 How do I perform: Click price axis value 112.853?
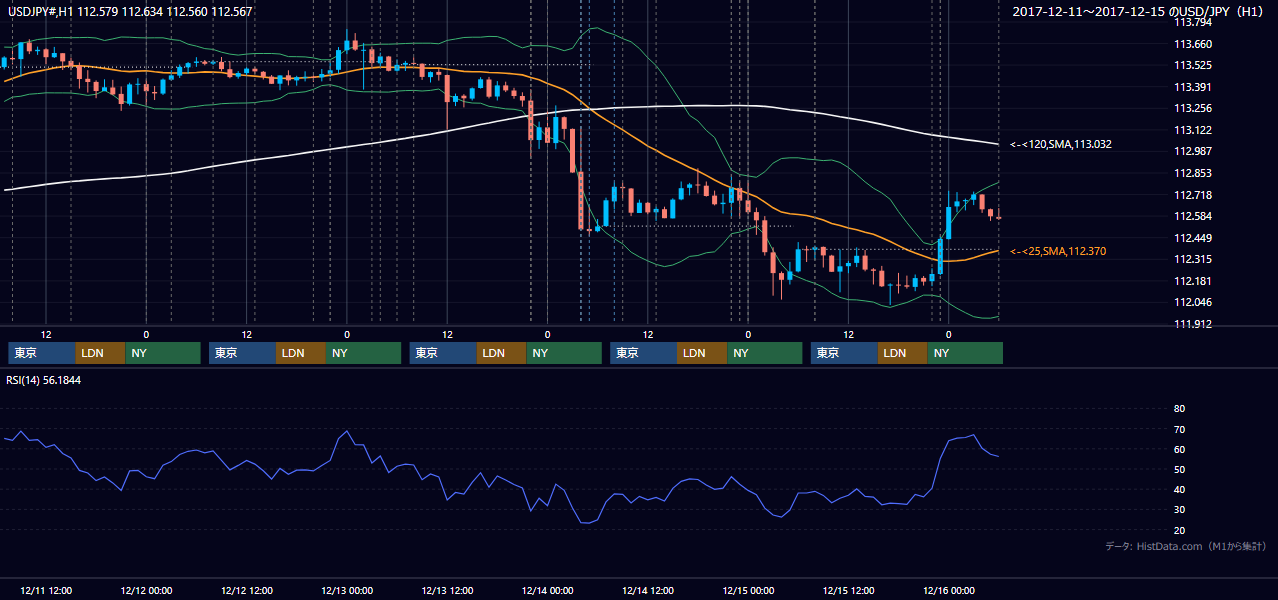(1192, 173)
